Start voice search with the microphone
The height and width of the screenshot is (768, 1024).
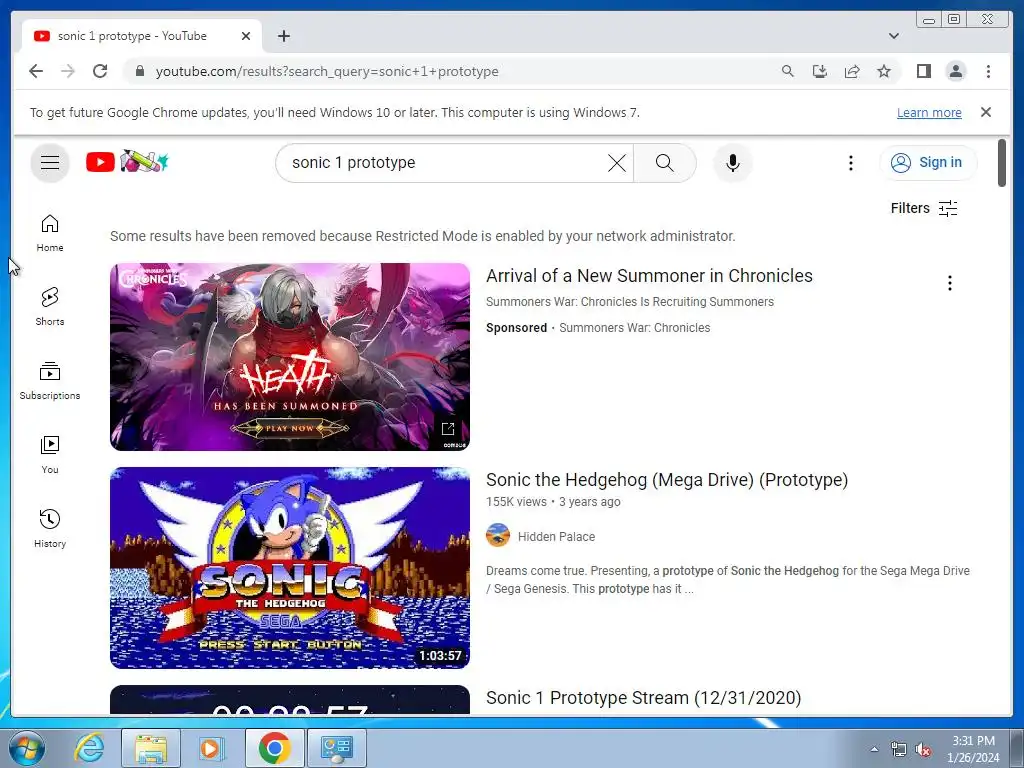pyautogui.click(x=733, y=163)
